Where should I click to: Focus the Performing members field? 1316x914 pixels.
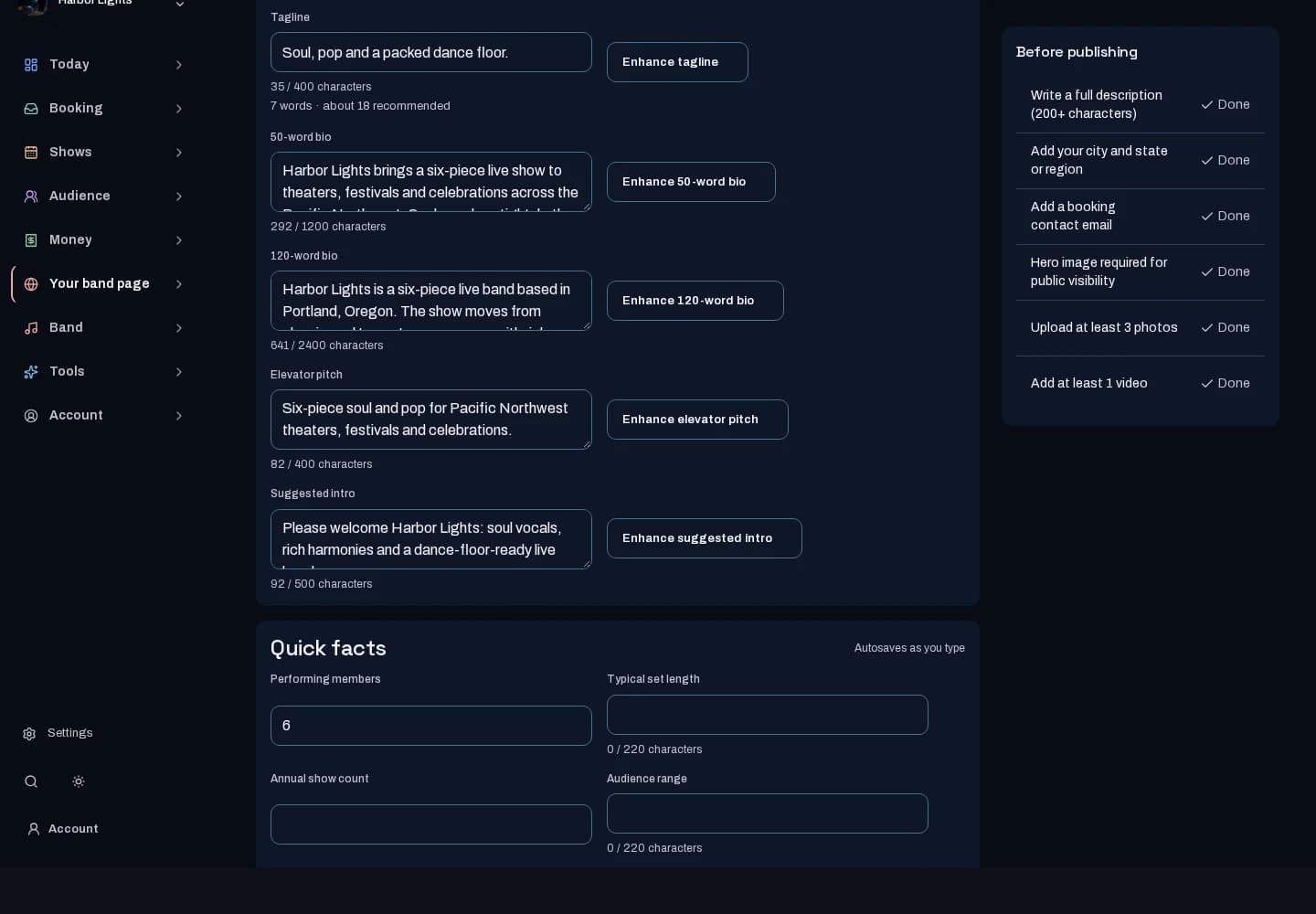click(x=431, y=726)
